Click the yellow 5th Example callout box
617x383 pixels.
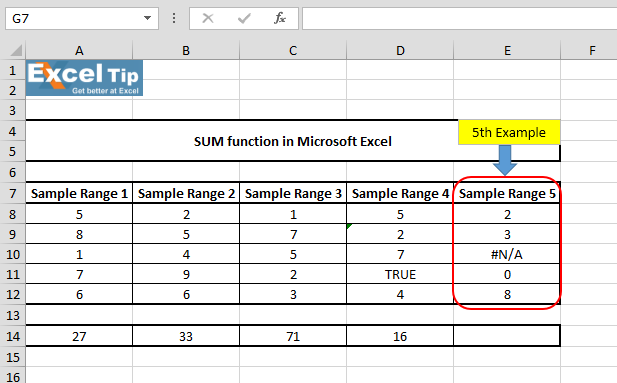pyautogui.click(x=509, y=132)
